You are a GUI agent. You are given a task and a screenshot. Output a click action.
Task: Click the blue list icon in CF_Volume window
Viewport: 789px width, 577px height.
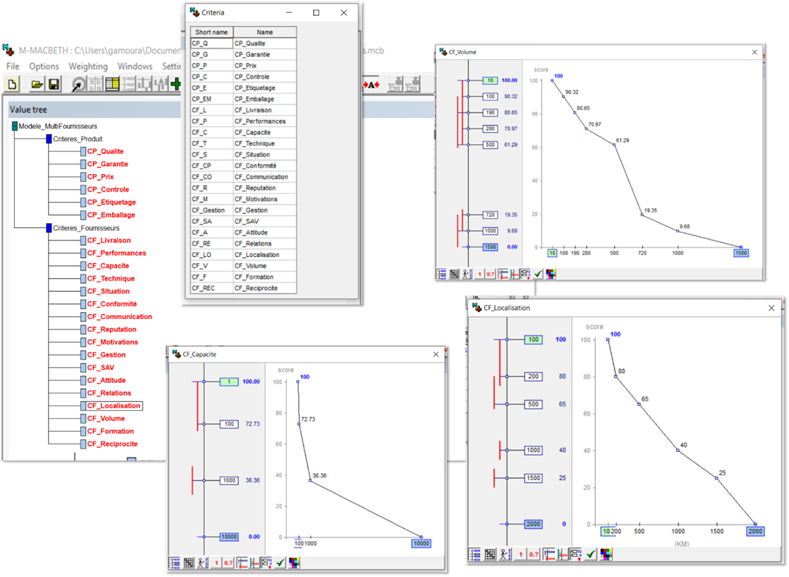[442, 274]
